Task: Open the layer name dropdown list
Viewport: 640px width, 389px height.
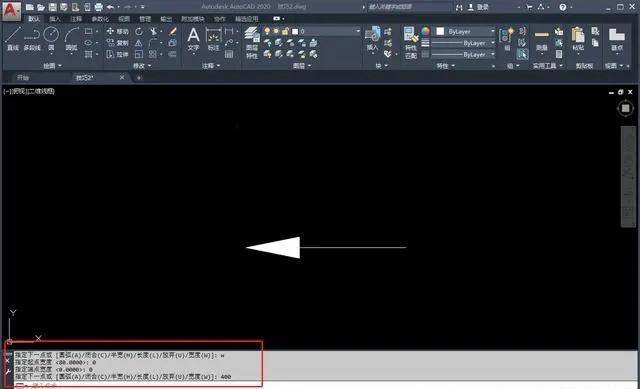Action: (326, 31)
